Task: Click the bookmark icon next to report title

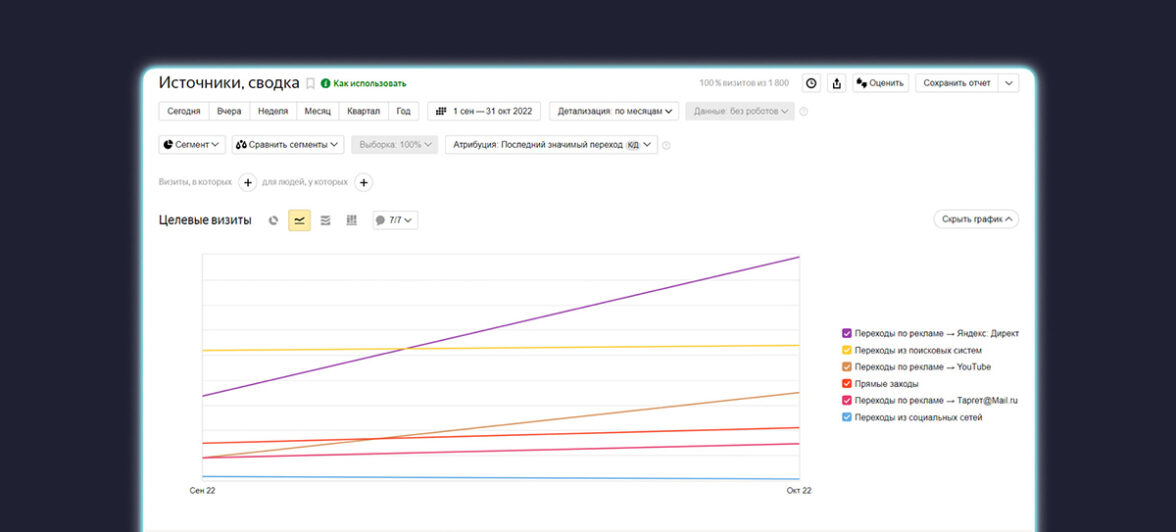Action: (310, 84)
